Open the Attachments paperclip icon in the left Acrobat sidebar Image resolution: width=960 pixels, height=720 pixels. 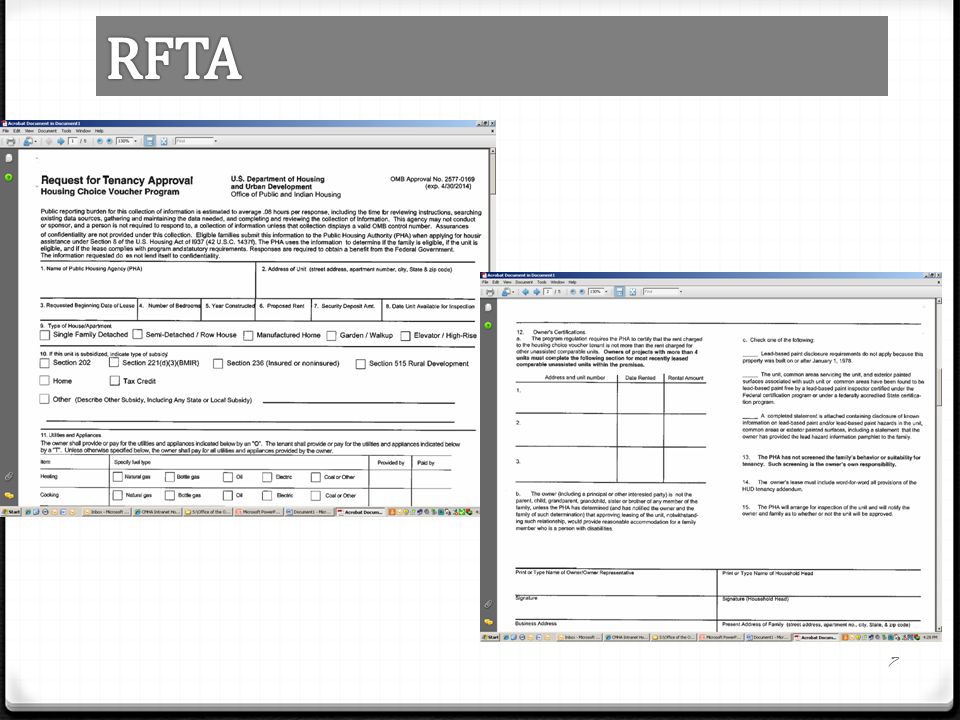[9, 476]
